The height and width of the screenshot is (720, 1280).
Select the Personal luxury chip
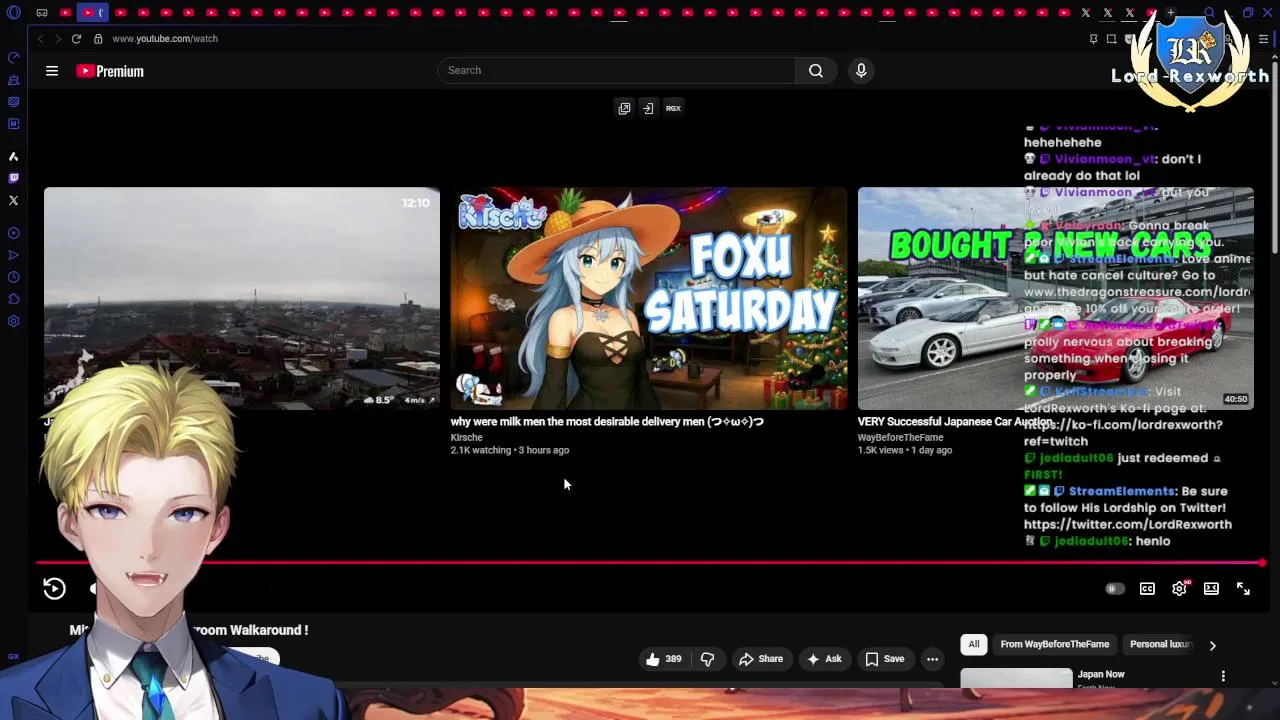(x=1160, y=644)
